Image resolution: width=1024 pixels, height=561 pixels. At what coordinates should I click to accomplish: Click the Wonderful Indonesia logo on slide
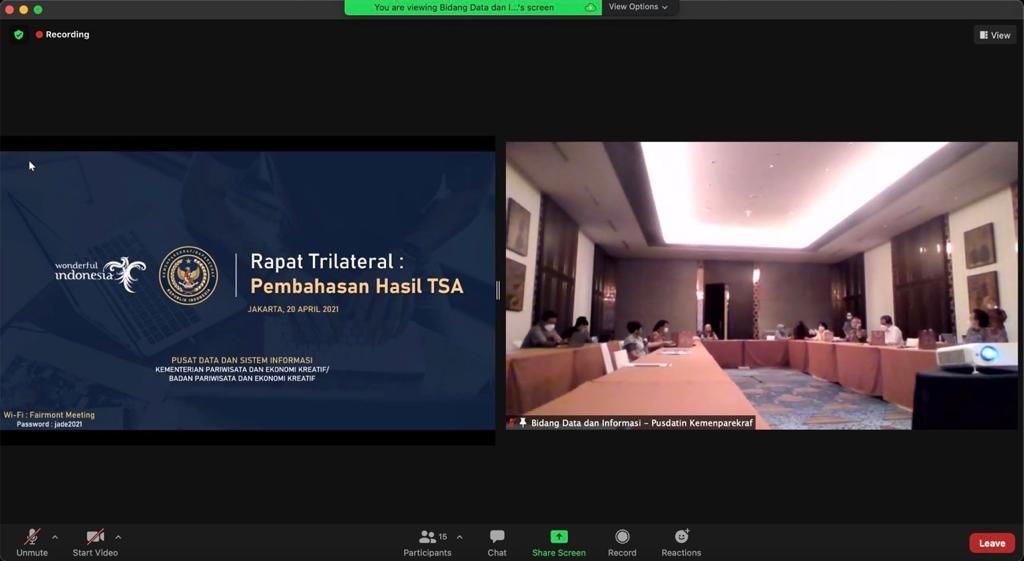point(100,273)
